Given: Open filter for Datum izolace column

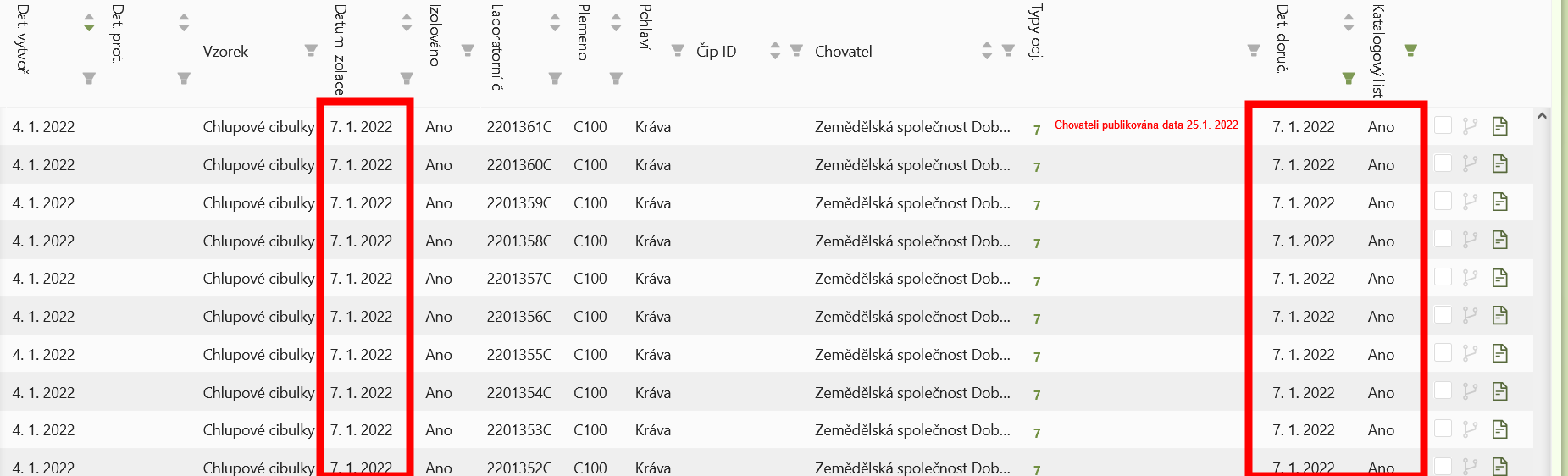Looking at the screenshot, I should [407, 78].
